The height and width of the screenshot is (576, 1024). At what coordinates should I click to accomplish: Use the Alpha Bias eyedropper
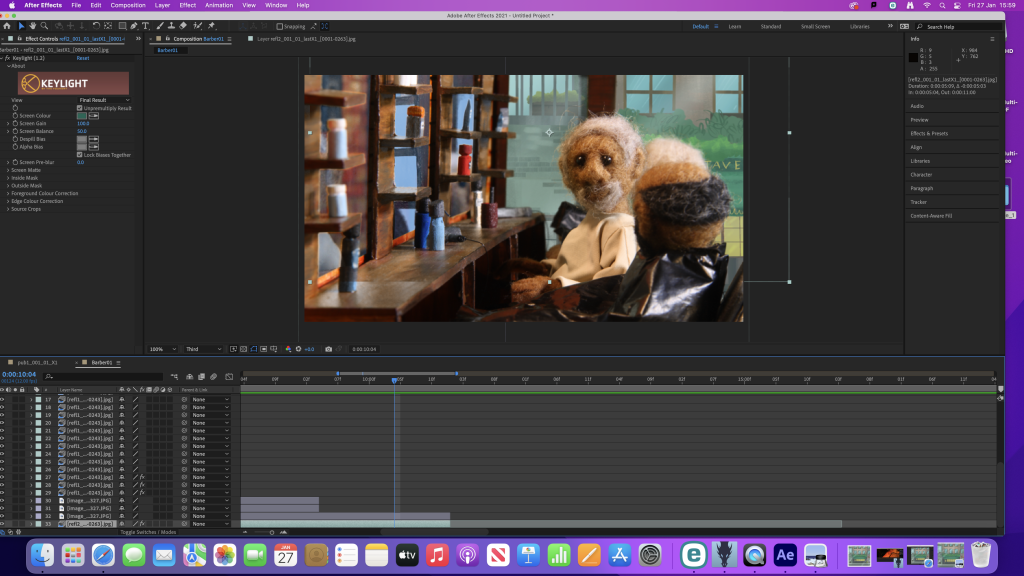[x=94, y=147]
